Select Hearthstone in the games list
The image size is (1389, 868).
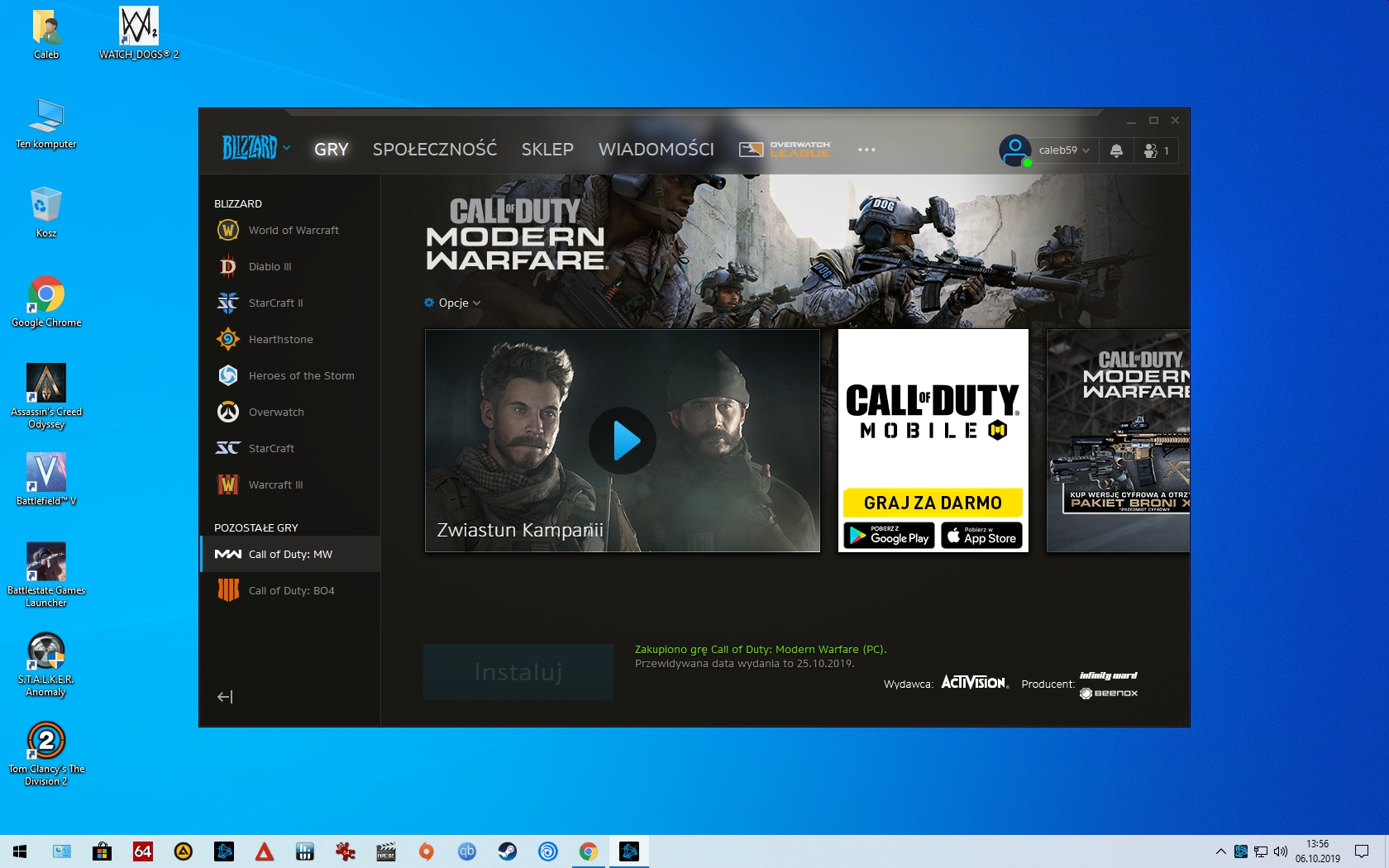[289, 339]
